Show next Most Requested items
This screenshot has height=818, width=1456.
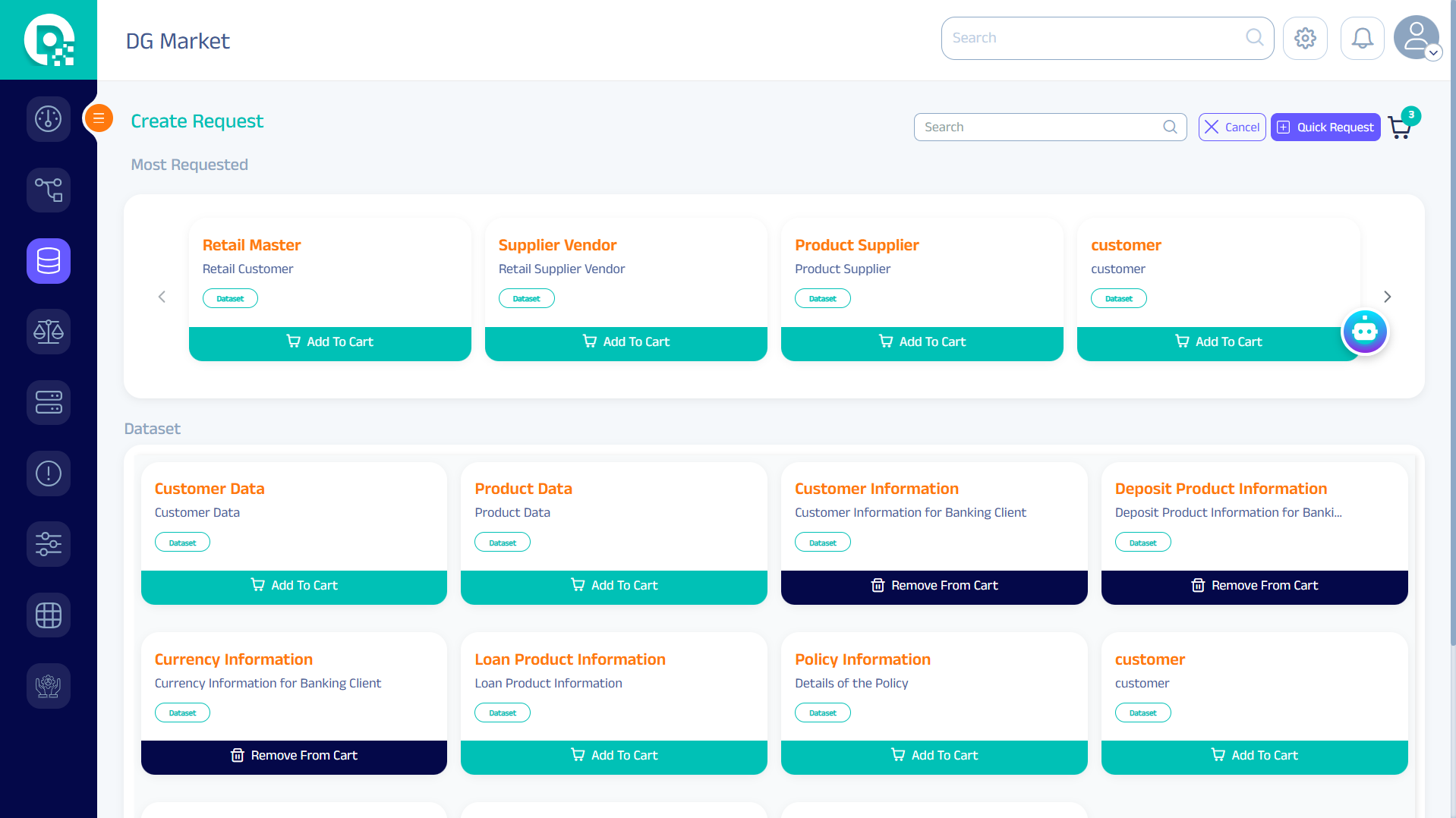click(x=1387, y=297)
